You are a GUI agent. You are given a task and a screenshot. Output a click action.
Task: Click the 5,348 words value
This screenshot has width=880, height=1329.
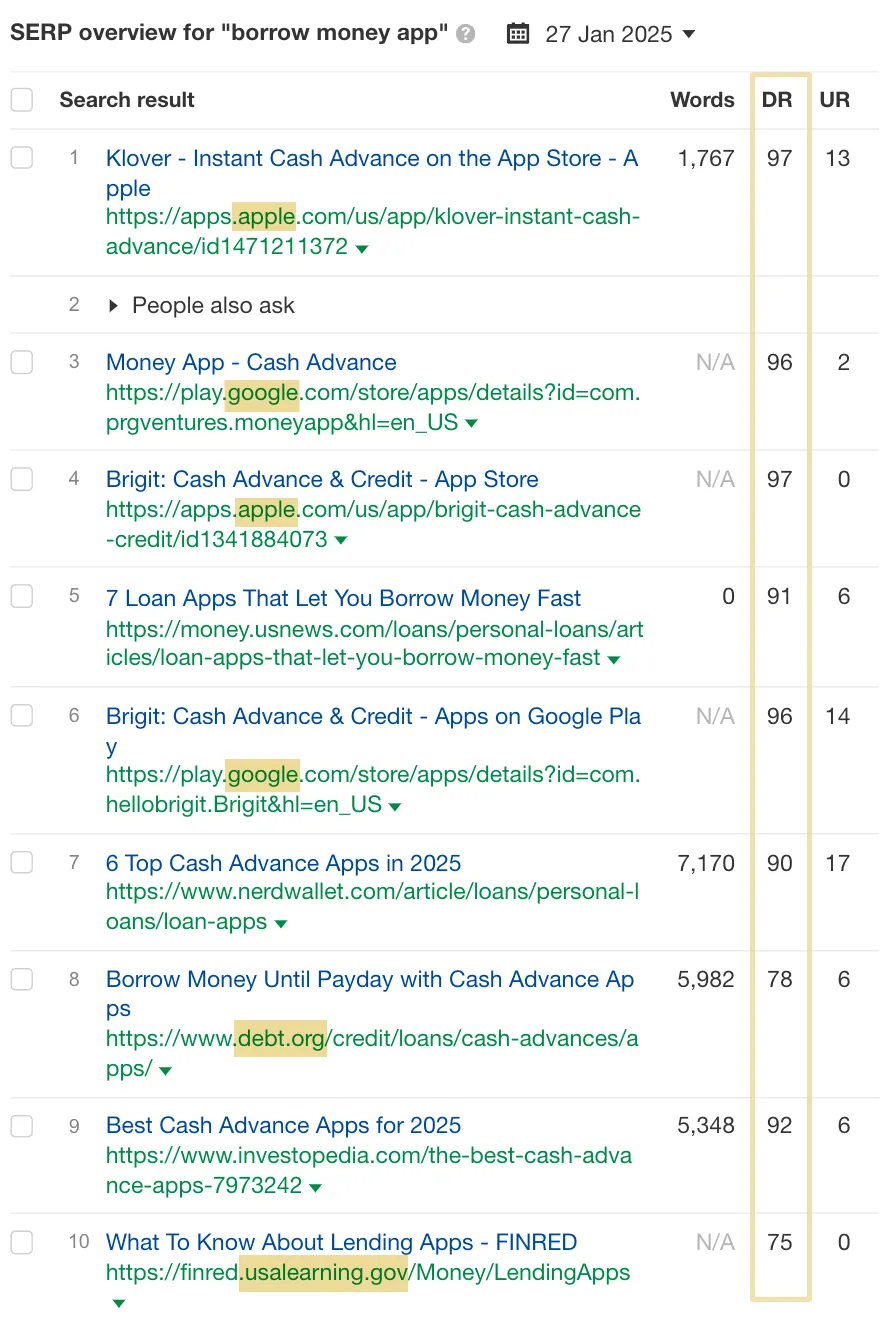coord(706,1126)
